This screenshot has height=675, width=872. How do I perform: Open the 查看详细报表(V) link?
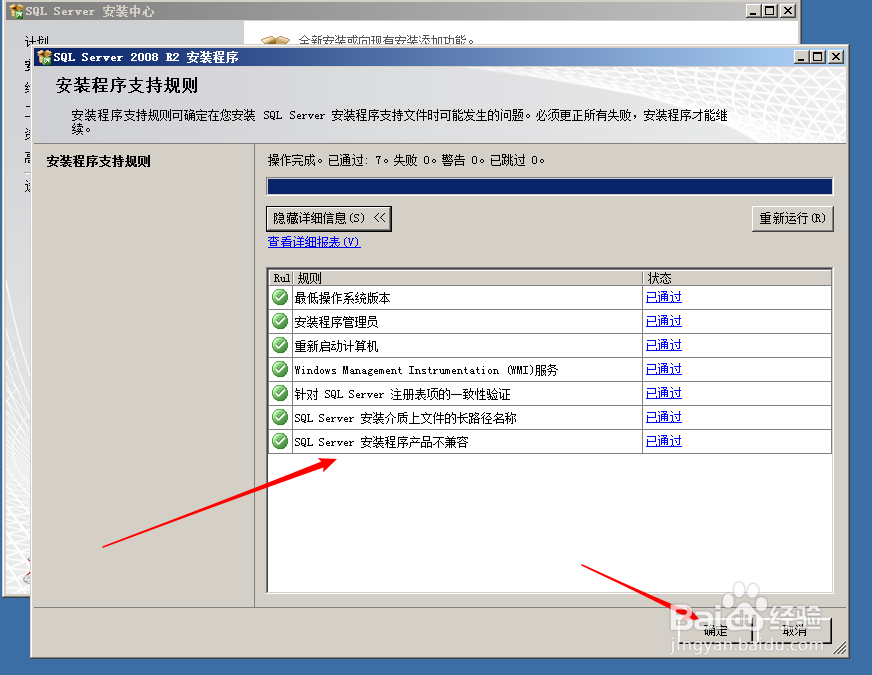314,242
